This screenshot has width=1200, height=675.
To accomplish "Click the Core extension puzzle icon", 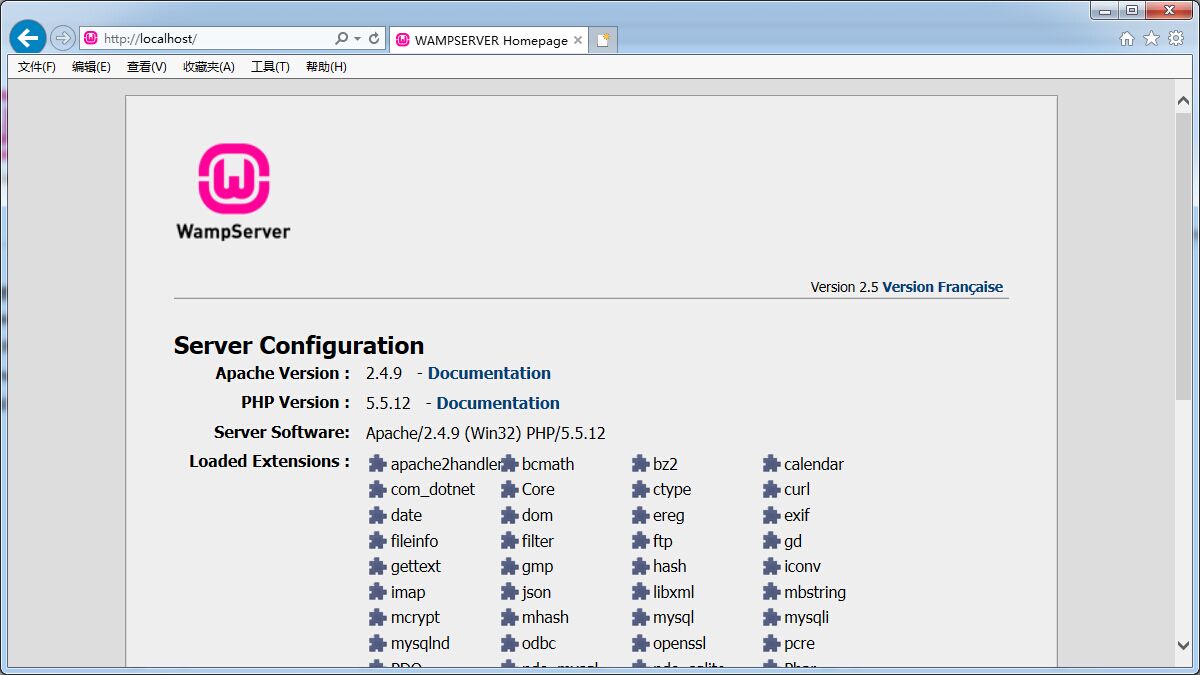I will 509,490.
